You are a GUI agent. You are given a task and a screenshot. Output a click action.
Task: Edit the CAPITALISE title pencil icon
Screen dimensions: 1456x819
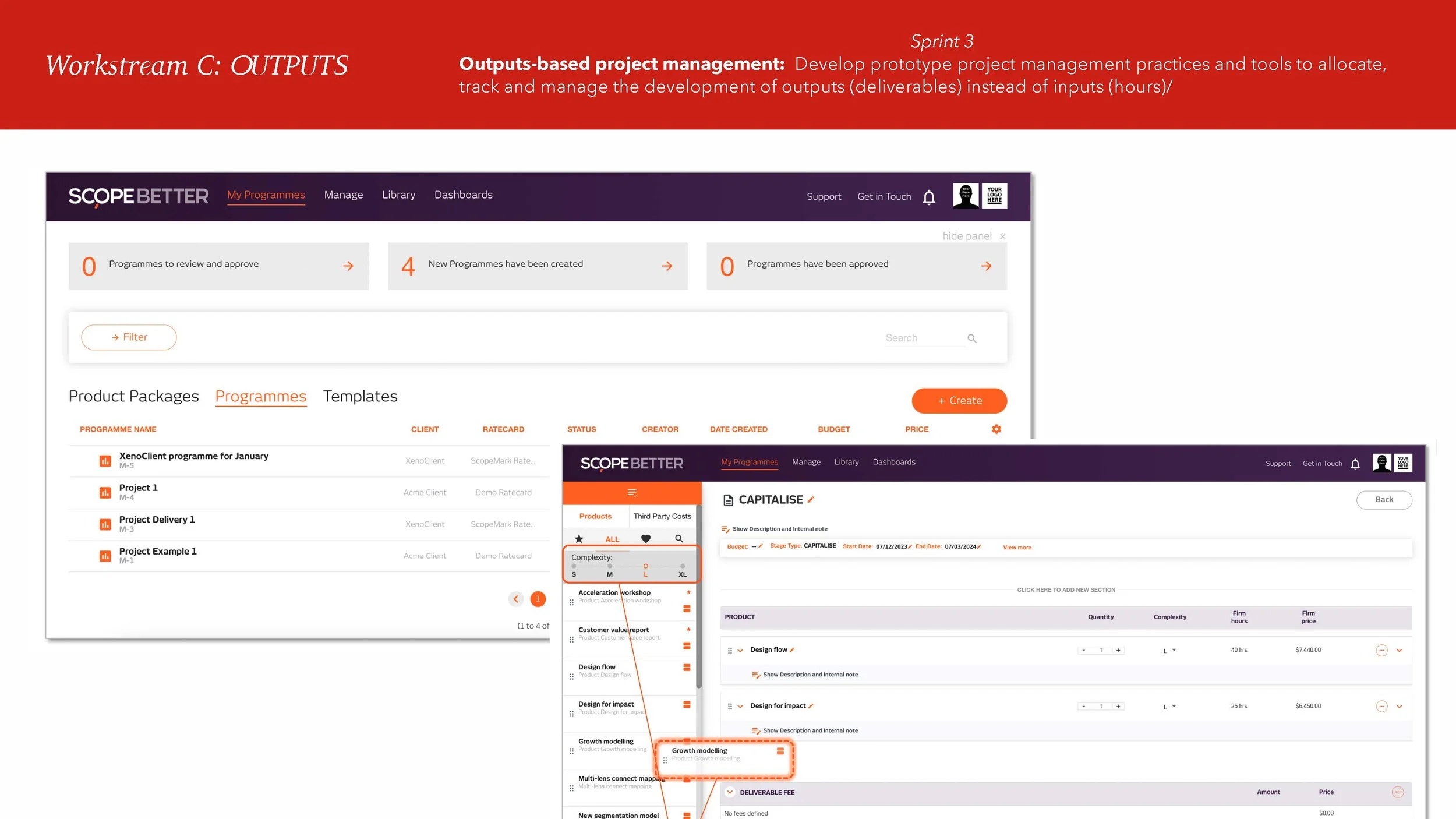tap(811, 500)
